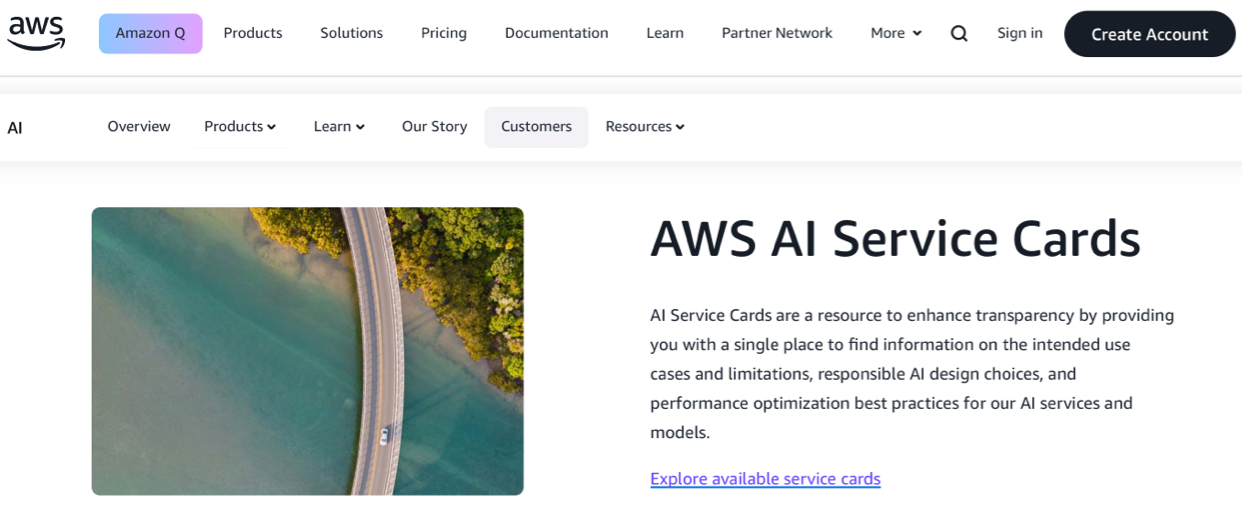
Task: Select Products in the top navigation
Action: click(253, 33)
